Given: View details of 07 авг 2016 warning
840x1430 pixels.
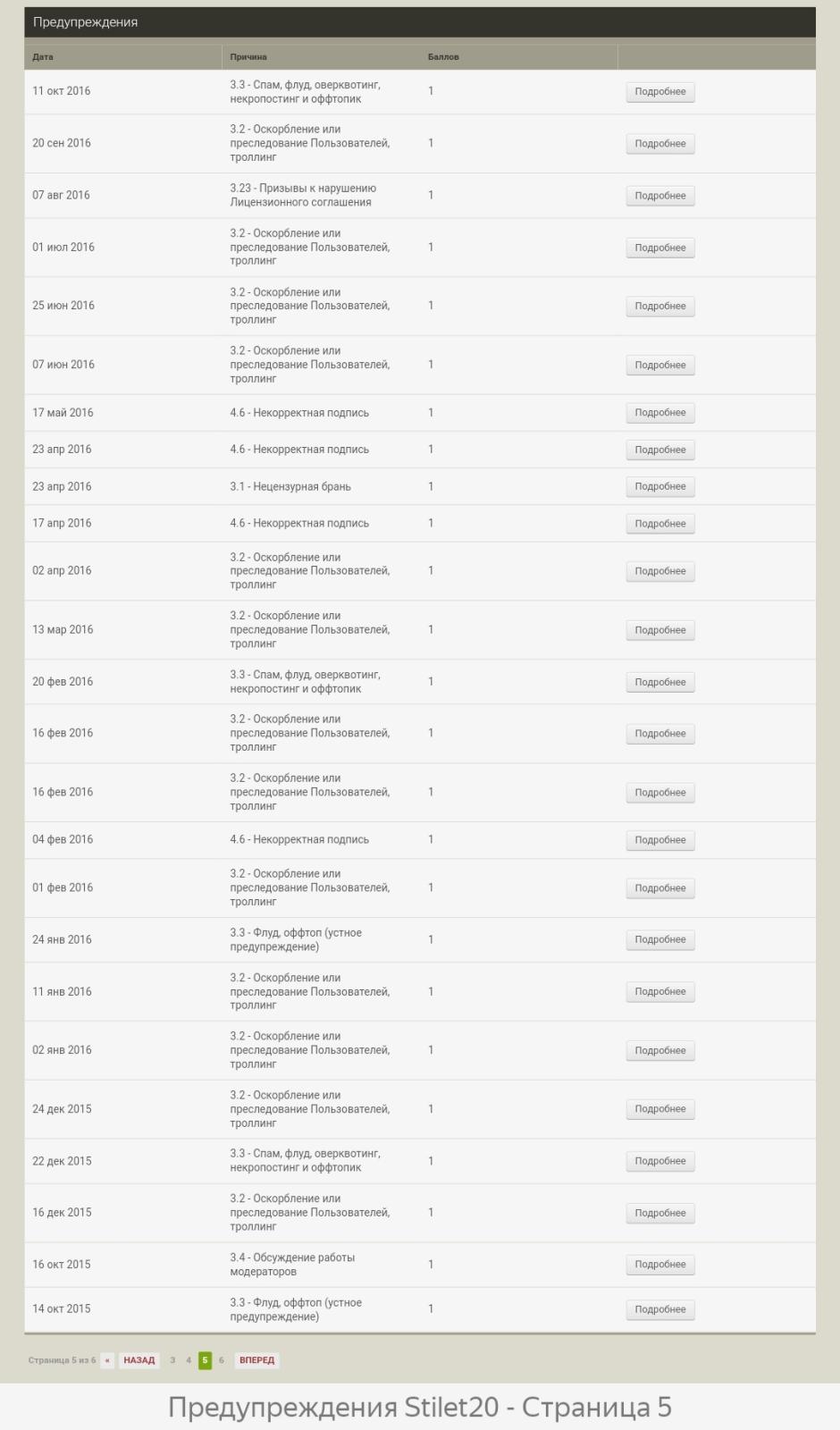Looking at the screenshot, I should click(660, 196).
